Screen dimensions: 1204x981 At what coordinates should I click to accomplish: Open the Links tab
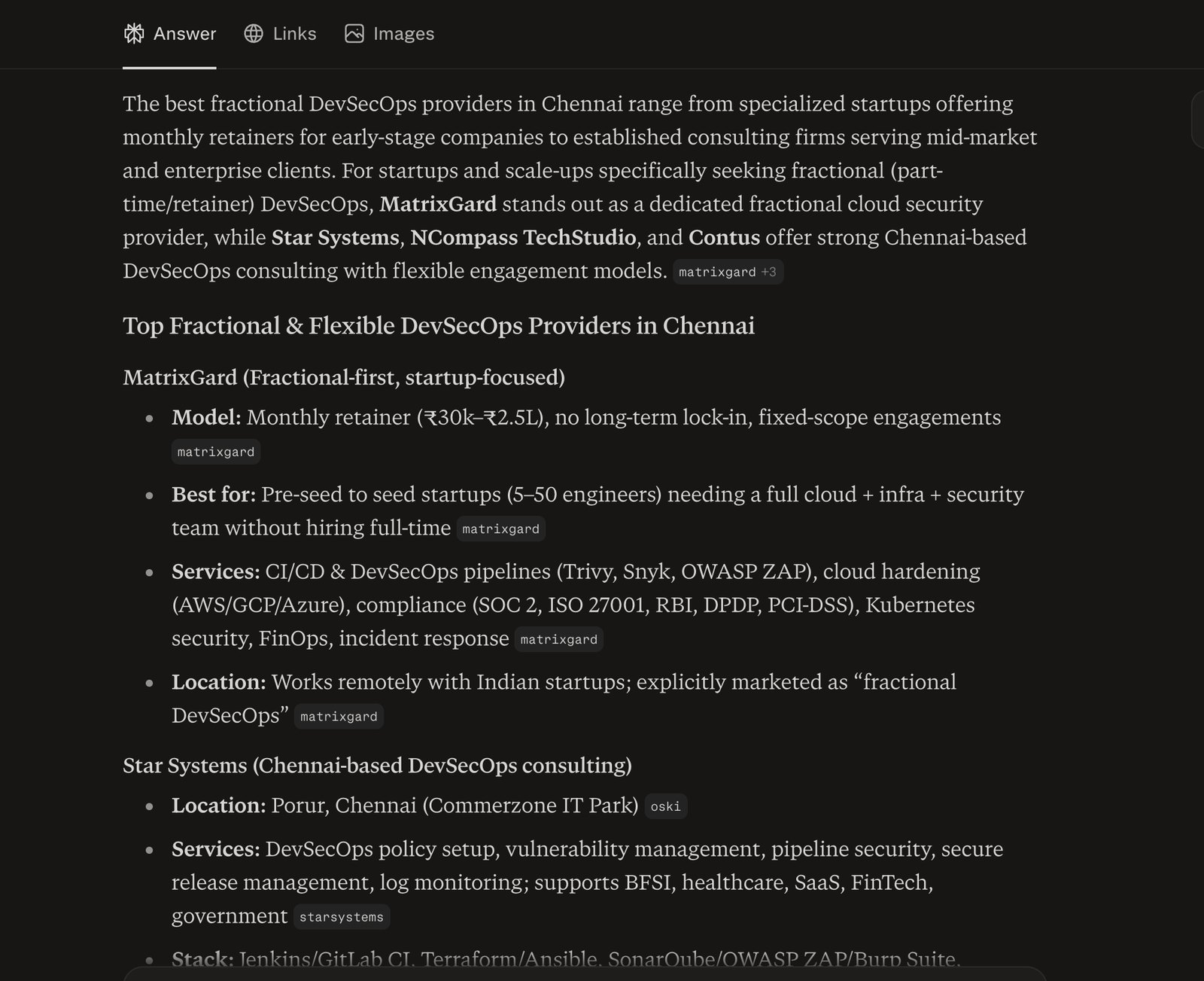tap(280, 34)
